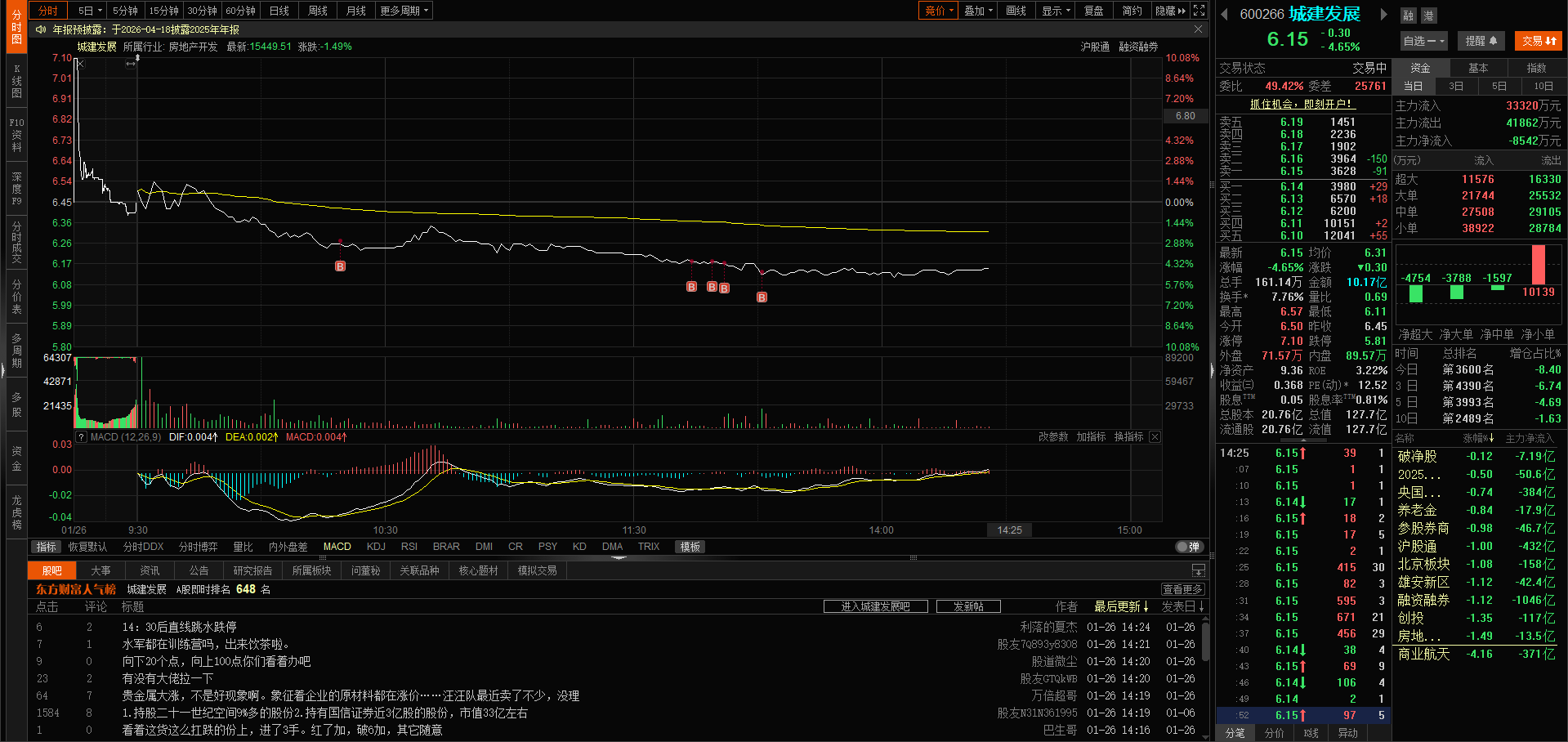Viewport: 1568px width, 742px height.
Task: Select the 分时DDX indicator
Action: pos(143,547)
